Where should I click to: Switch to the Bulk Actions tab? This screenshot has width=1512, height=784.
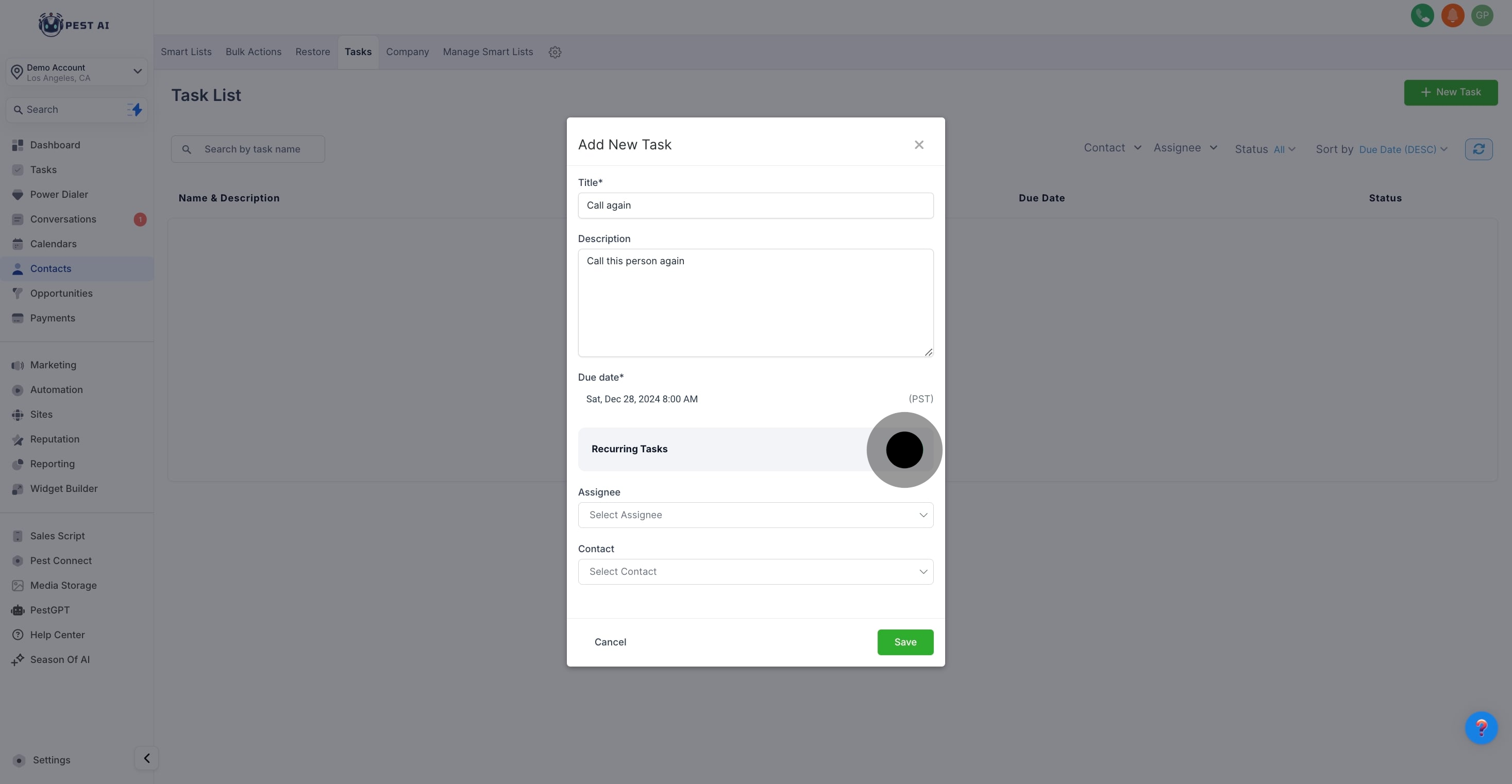click(x=254, y=52)
